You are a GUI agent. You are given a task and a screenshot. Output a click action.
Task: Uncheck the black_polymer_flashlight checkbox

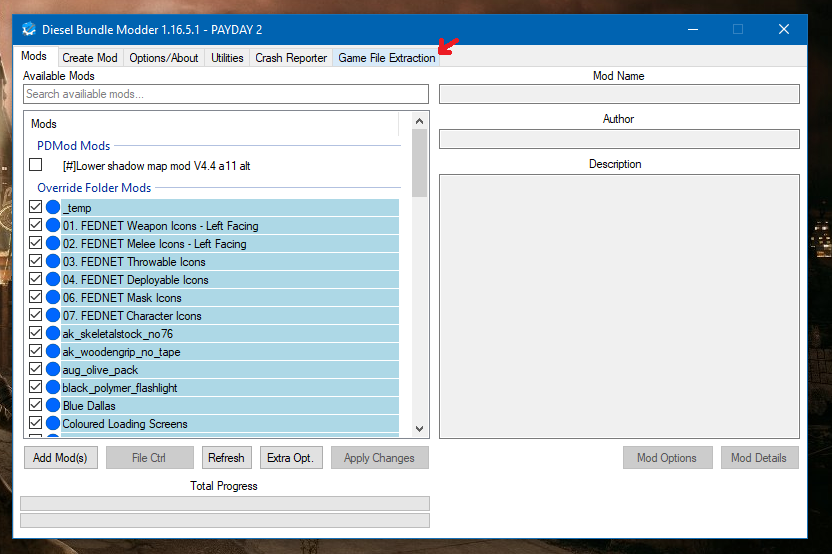click(x=36, y=387)
